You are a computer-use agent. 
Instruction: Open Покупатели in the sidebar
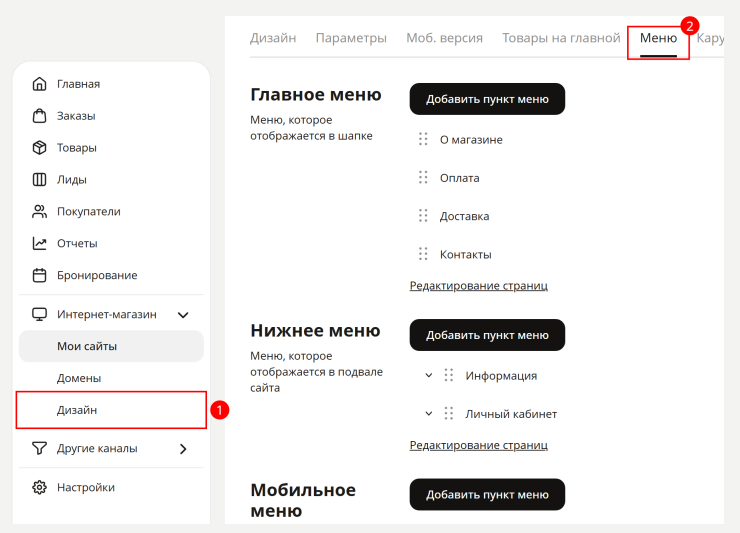point(111,212)
